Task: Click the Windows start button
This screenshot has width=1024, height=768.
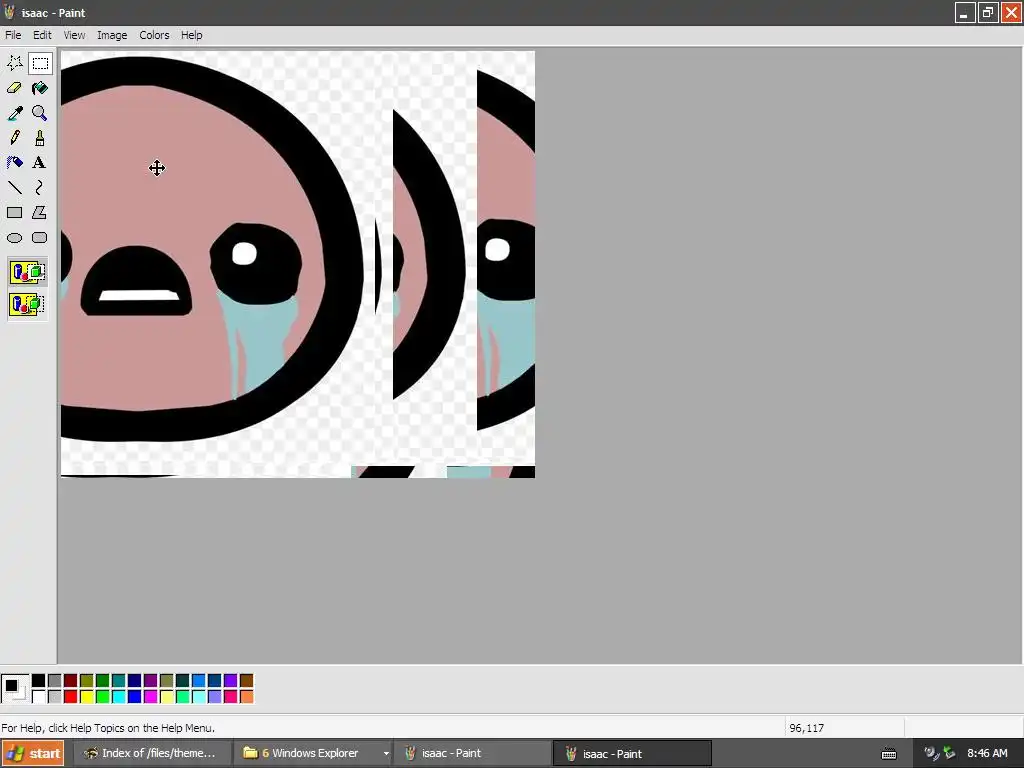Action: (x=33, y=754)
